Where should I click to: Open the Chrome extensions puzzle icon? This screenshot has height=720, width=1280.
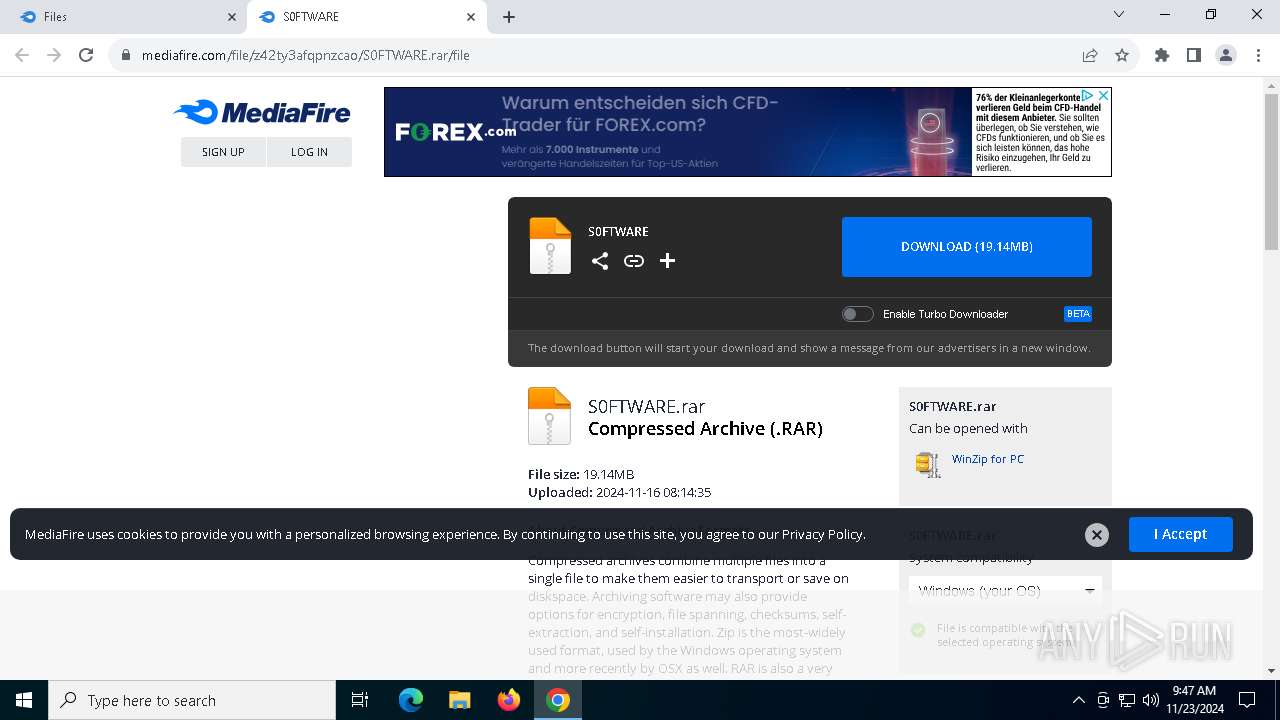tap(1162, 55)
